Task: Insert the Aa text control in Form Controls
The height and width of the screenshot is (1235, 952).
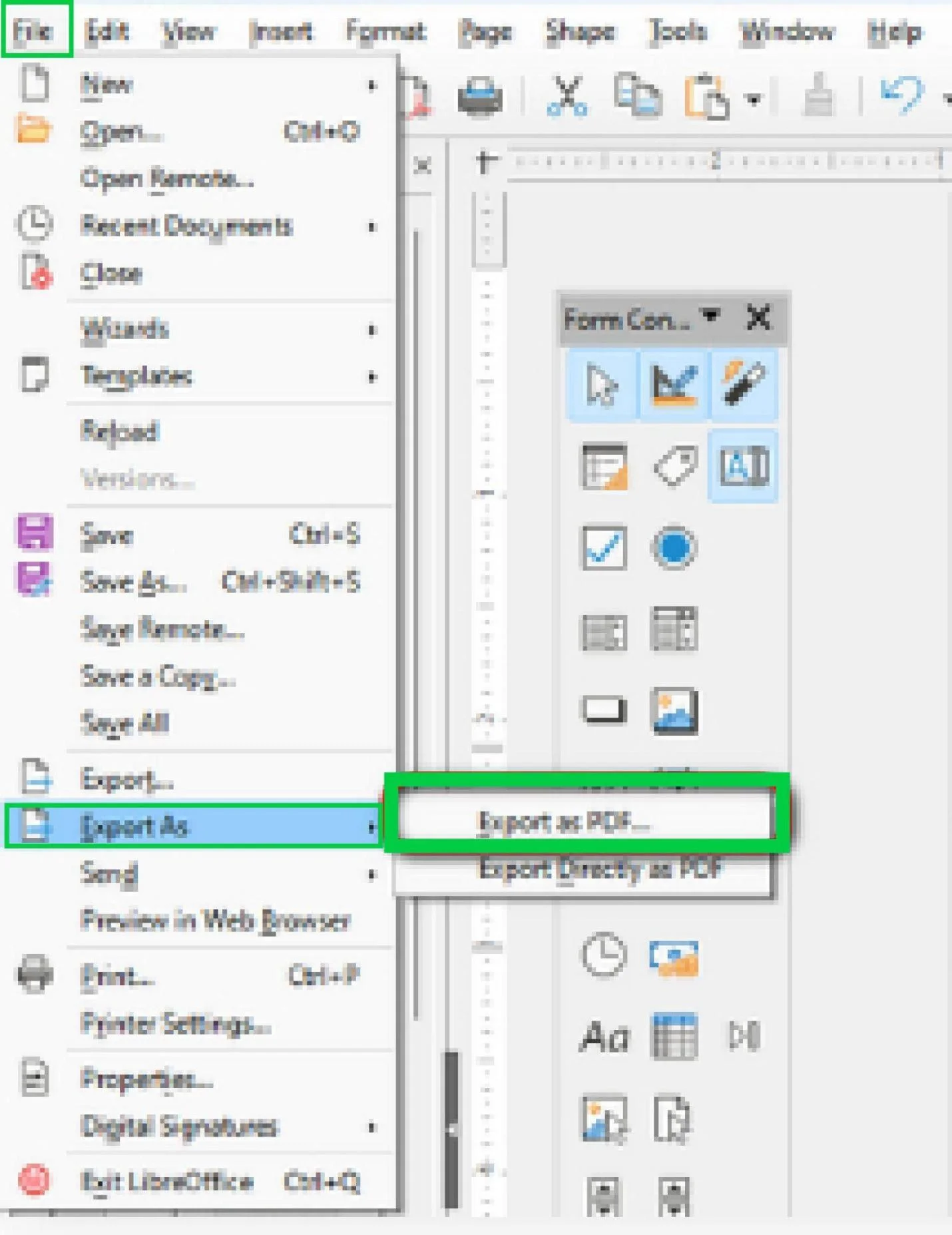Action: [x=604, y=1038]
